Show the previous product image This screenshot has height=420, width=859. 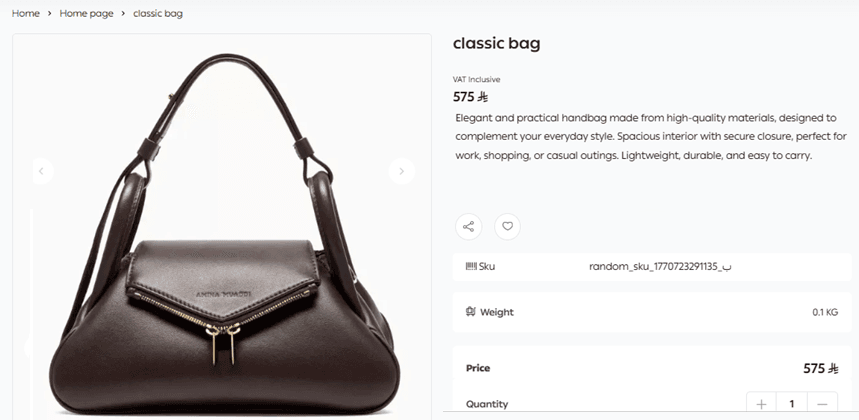pyautogui.click(x=42, y=171)
